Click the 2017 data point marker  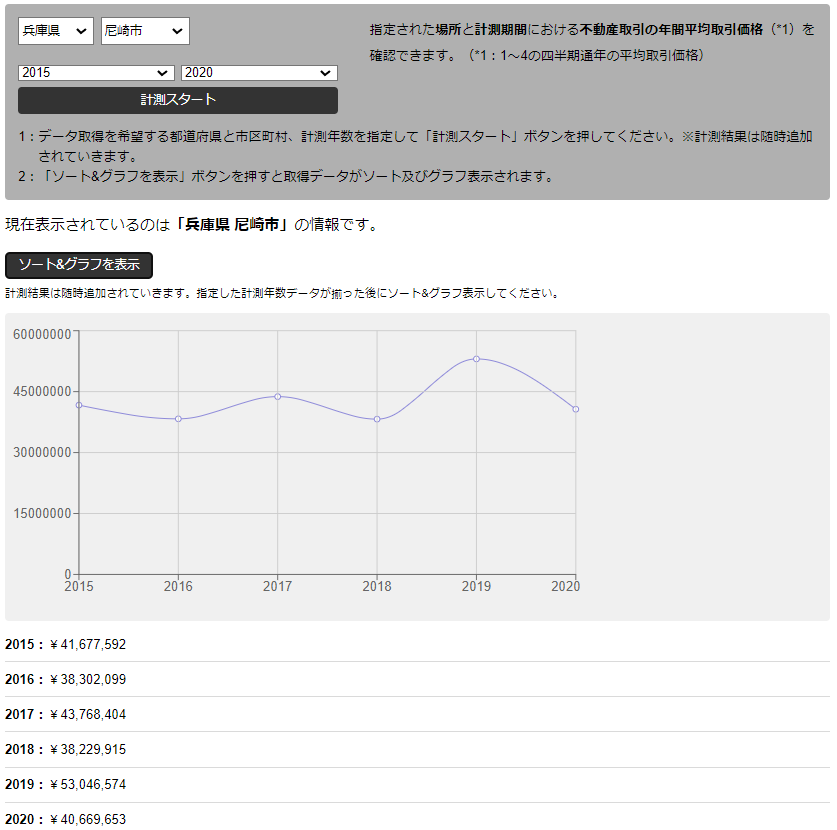click(278, 396)
